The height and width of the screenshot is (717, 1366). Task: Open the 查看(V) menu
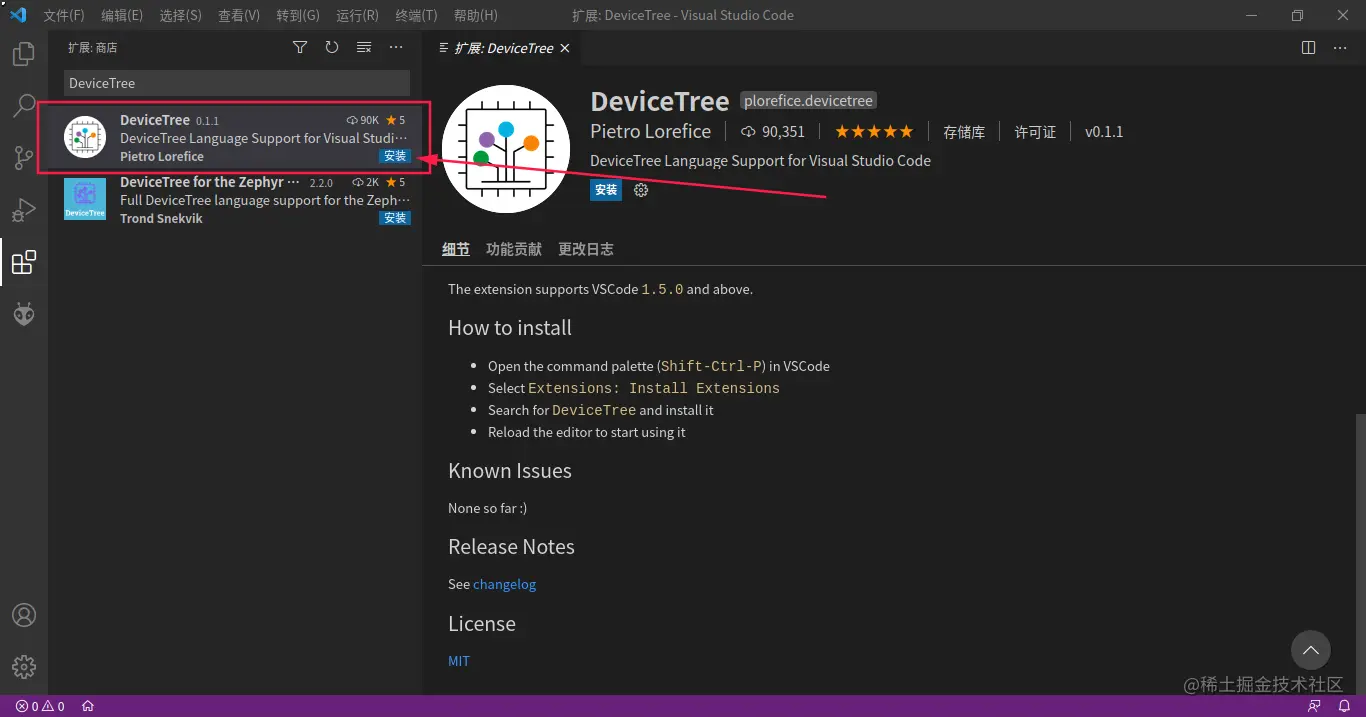[239, 15]
